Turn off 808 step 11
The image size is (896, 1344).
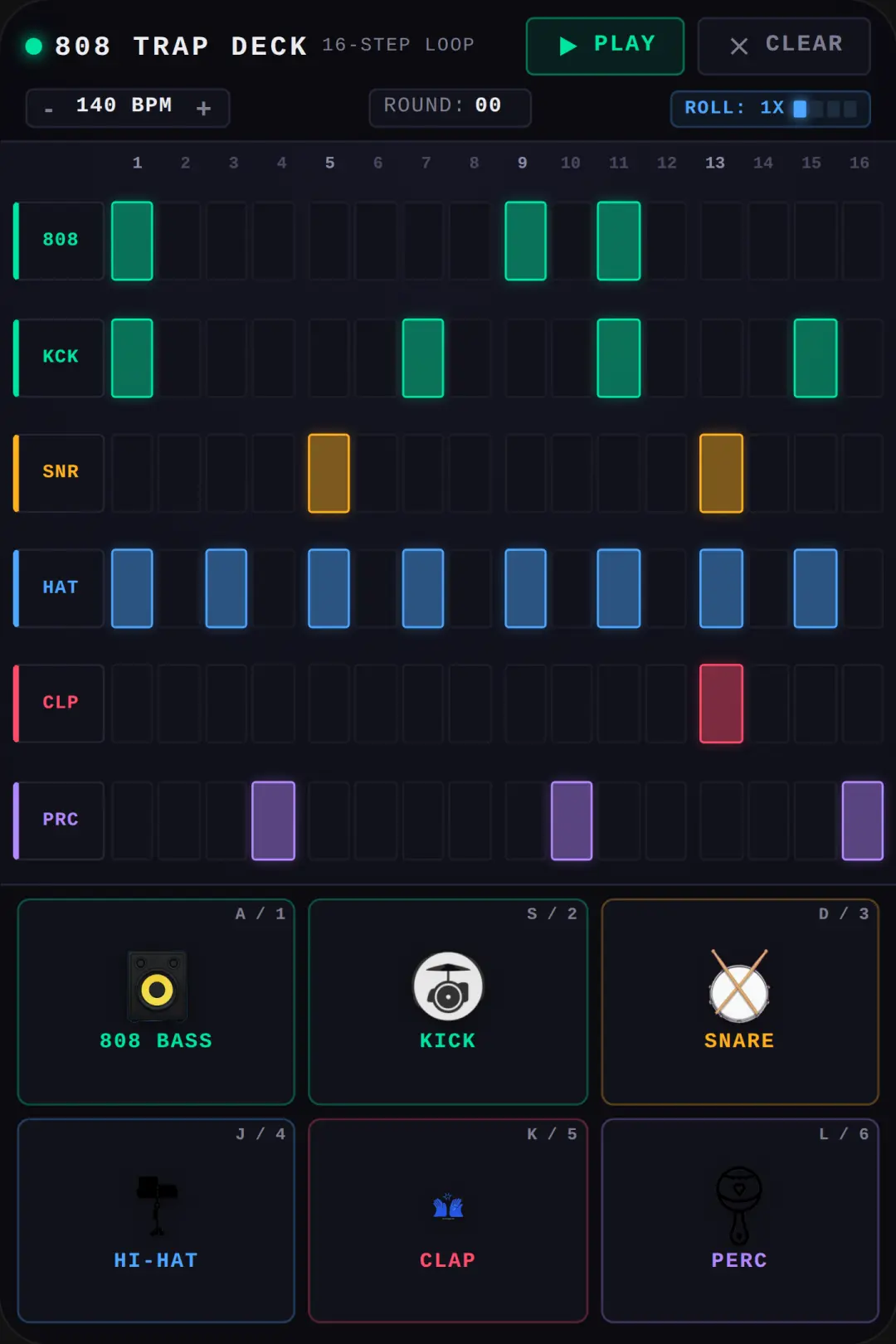[619, 241]
